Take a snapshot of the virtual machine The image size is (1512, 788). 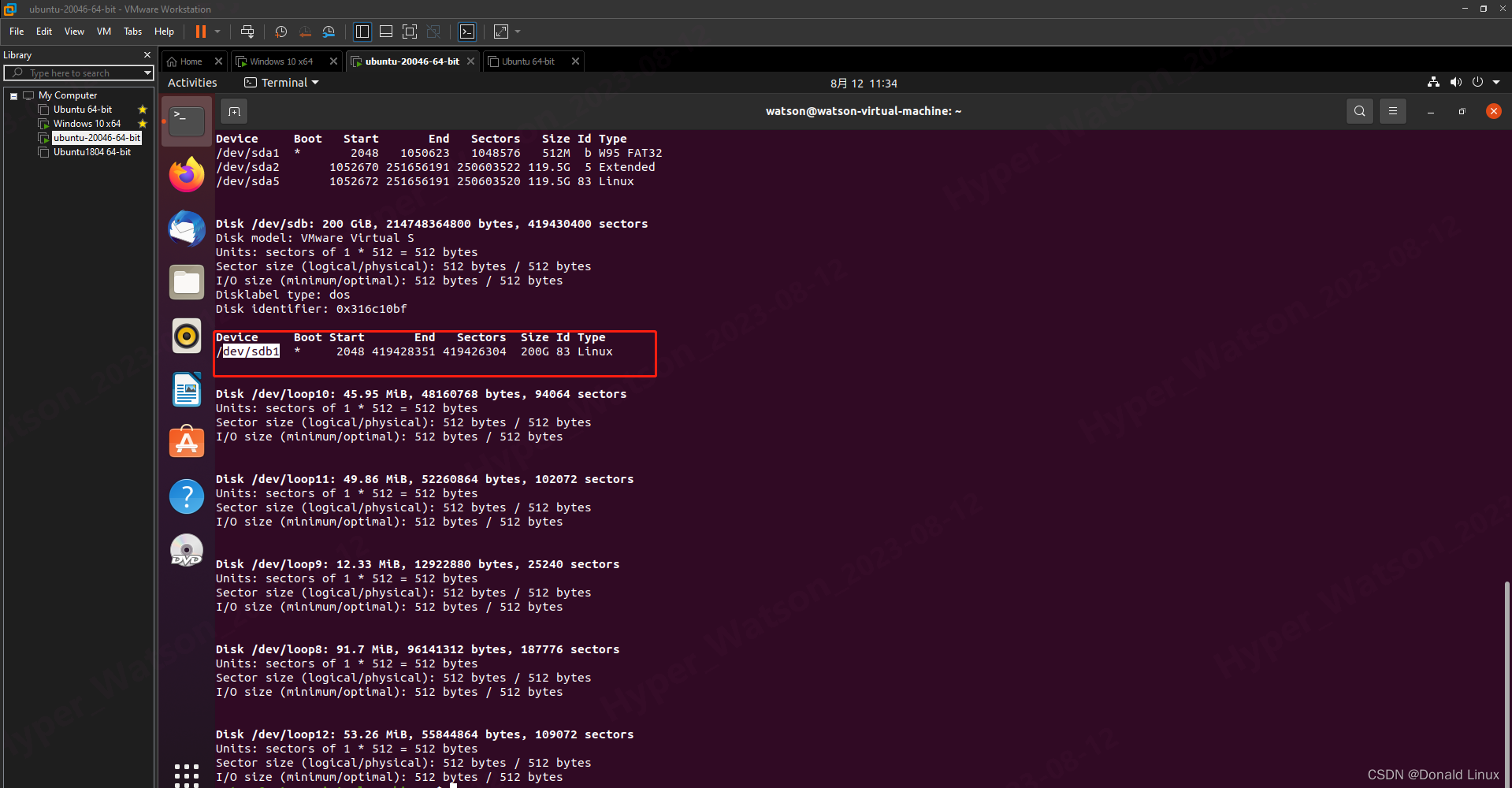[281, 32]
